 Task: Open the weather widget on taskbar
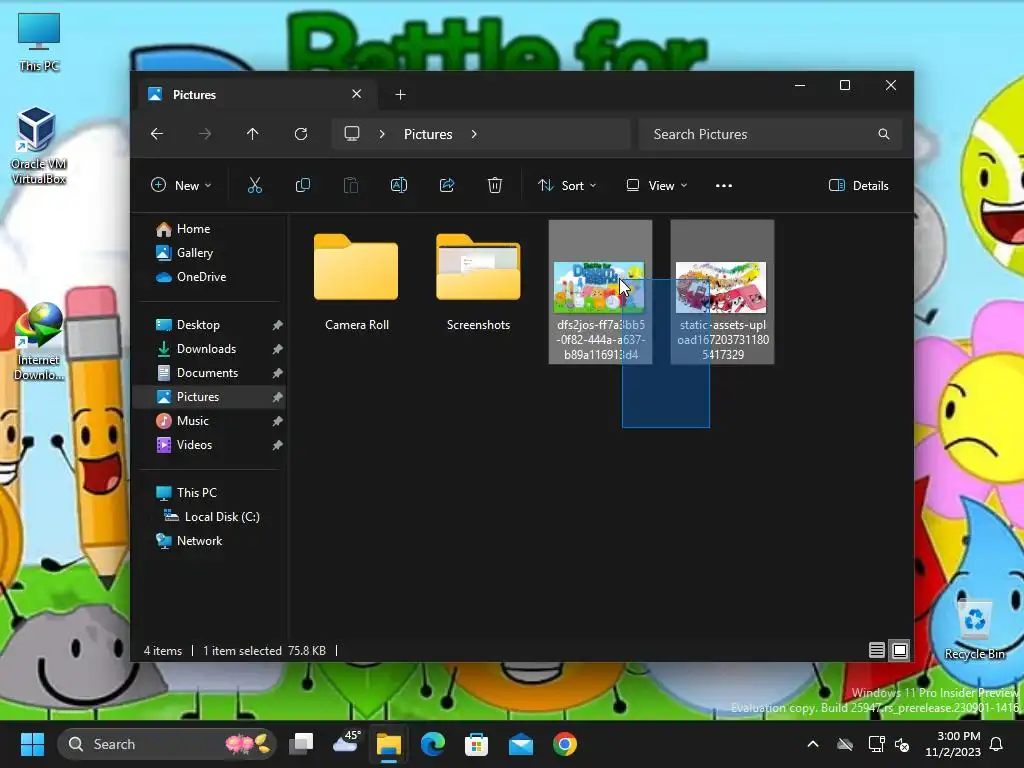(346, 744)
